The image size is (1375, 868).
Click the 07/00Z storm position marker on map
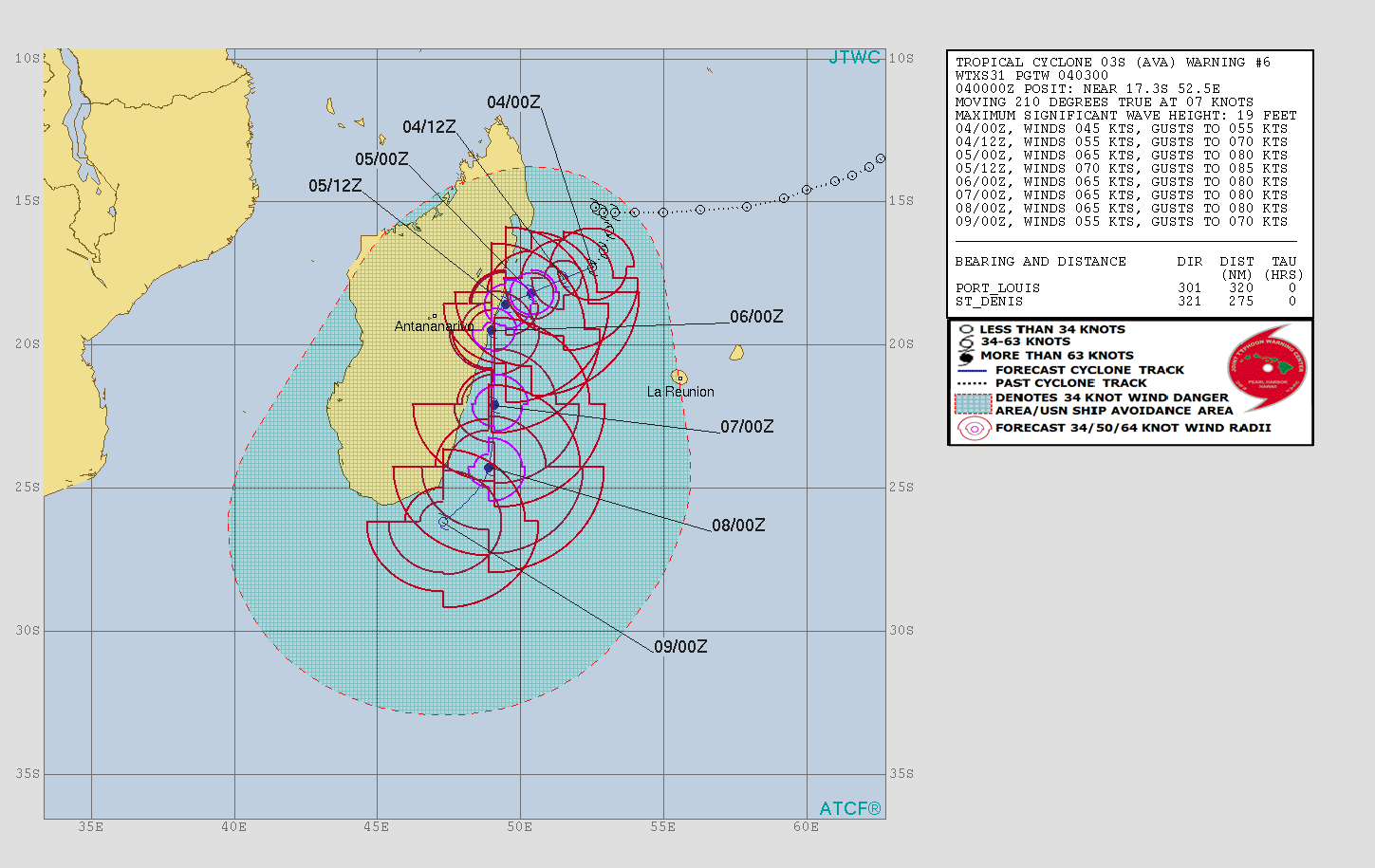point(494,405)
